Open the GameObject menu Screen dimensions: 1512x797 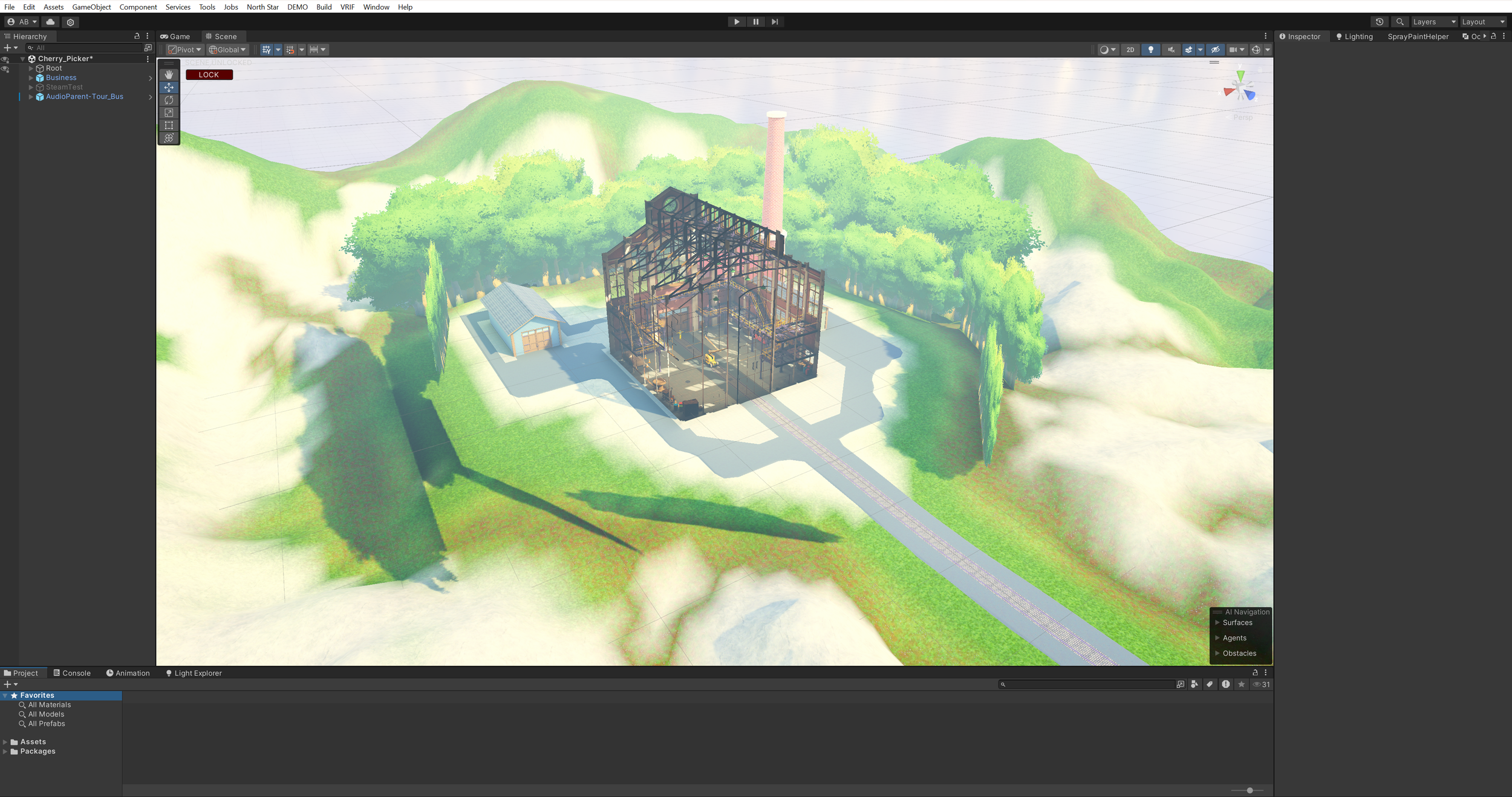(x=91, y=7)
